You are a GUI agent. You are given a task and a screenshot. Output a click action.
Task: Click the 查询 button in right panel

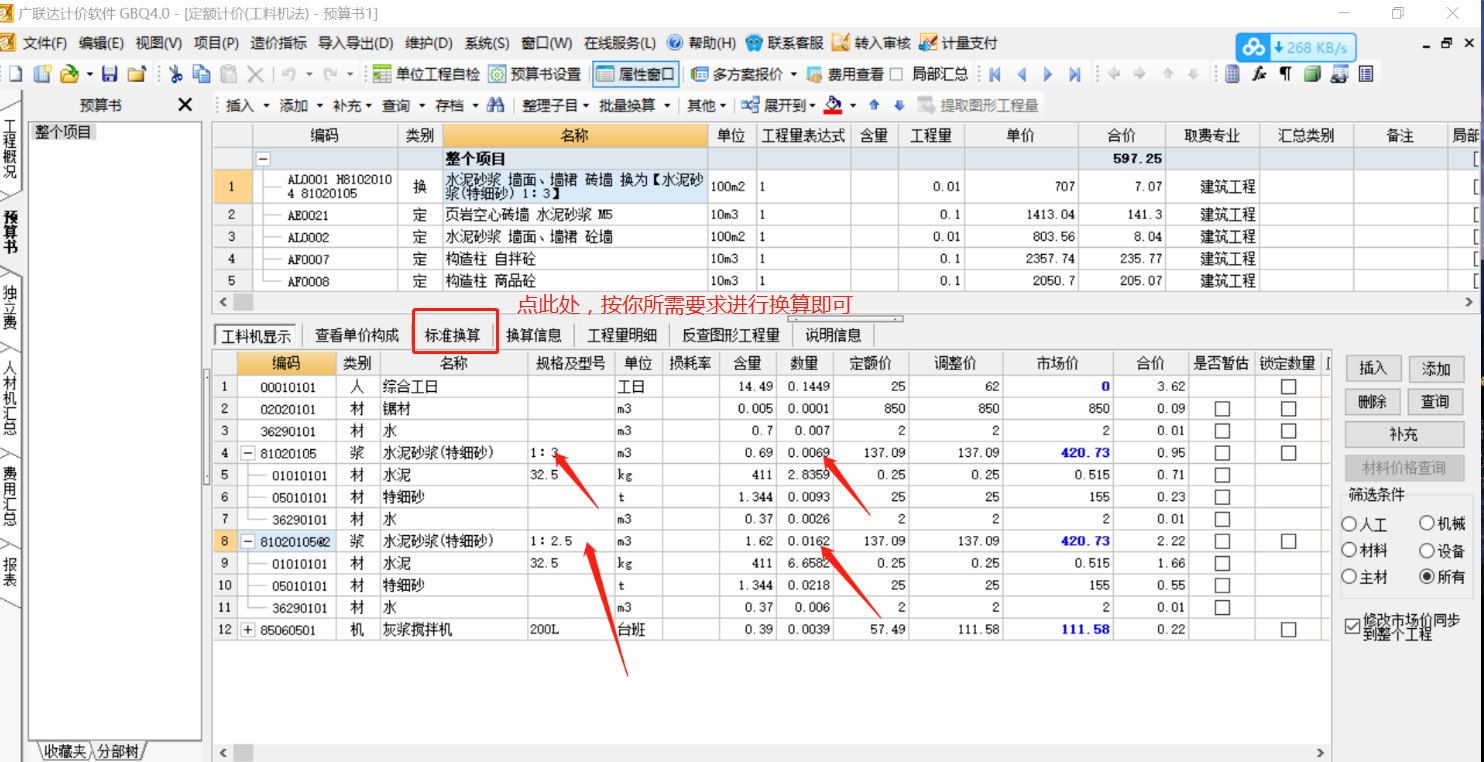point(1436,401)
